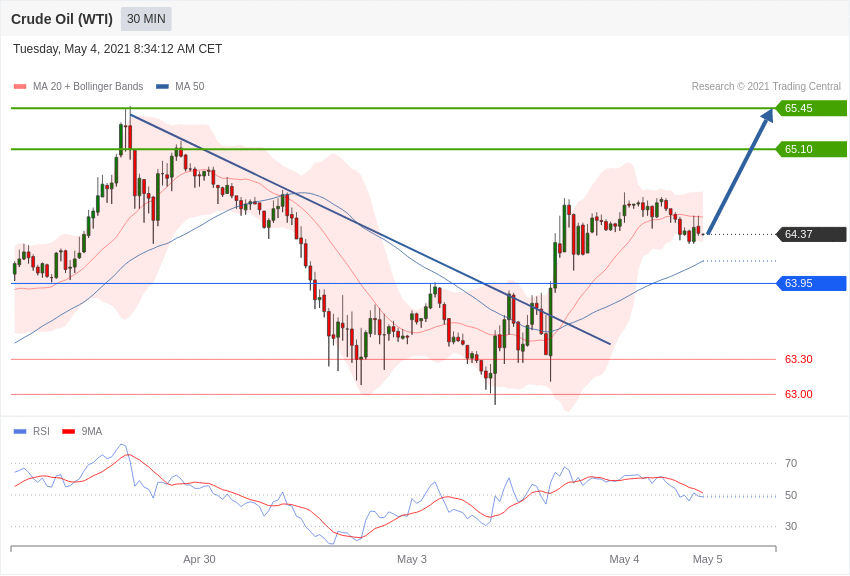Select the 65.10 resistance price tag
Image resolution: width=850 pixels, height=576 pixels.
click(812, 149)
